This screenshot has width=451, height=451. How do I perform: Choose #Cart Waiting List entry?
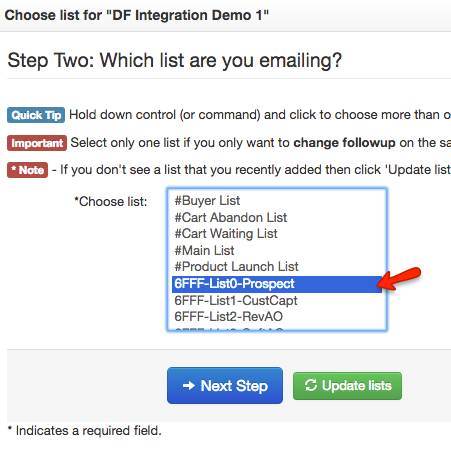[x=277, y=234]
